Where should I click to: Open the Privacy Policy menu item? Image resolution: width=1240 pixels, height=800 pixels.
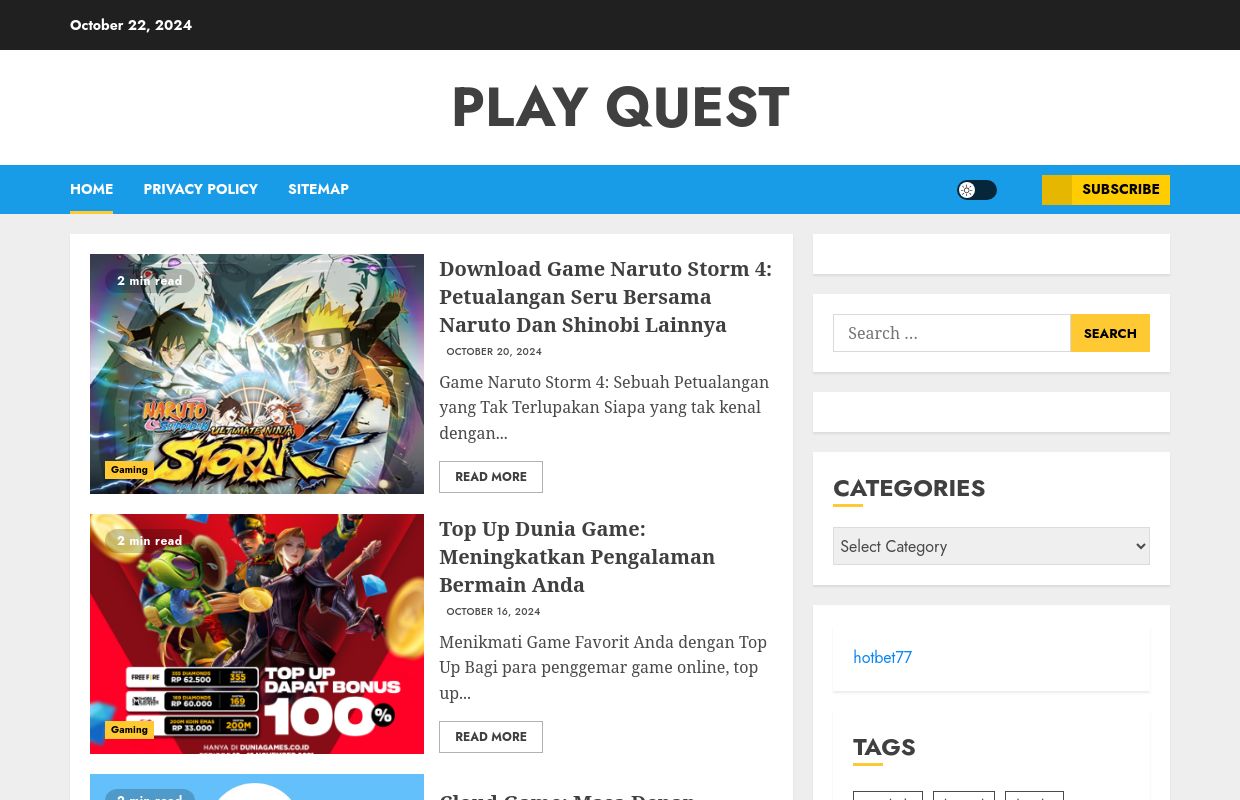point(200,189)
